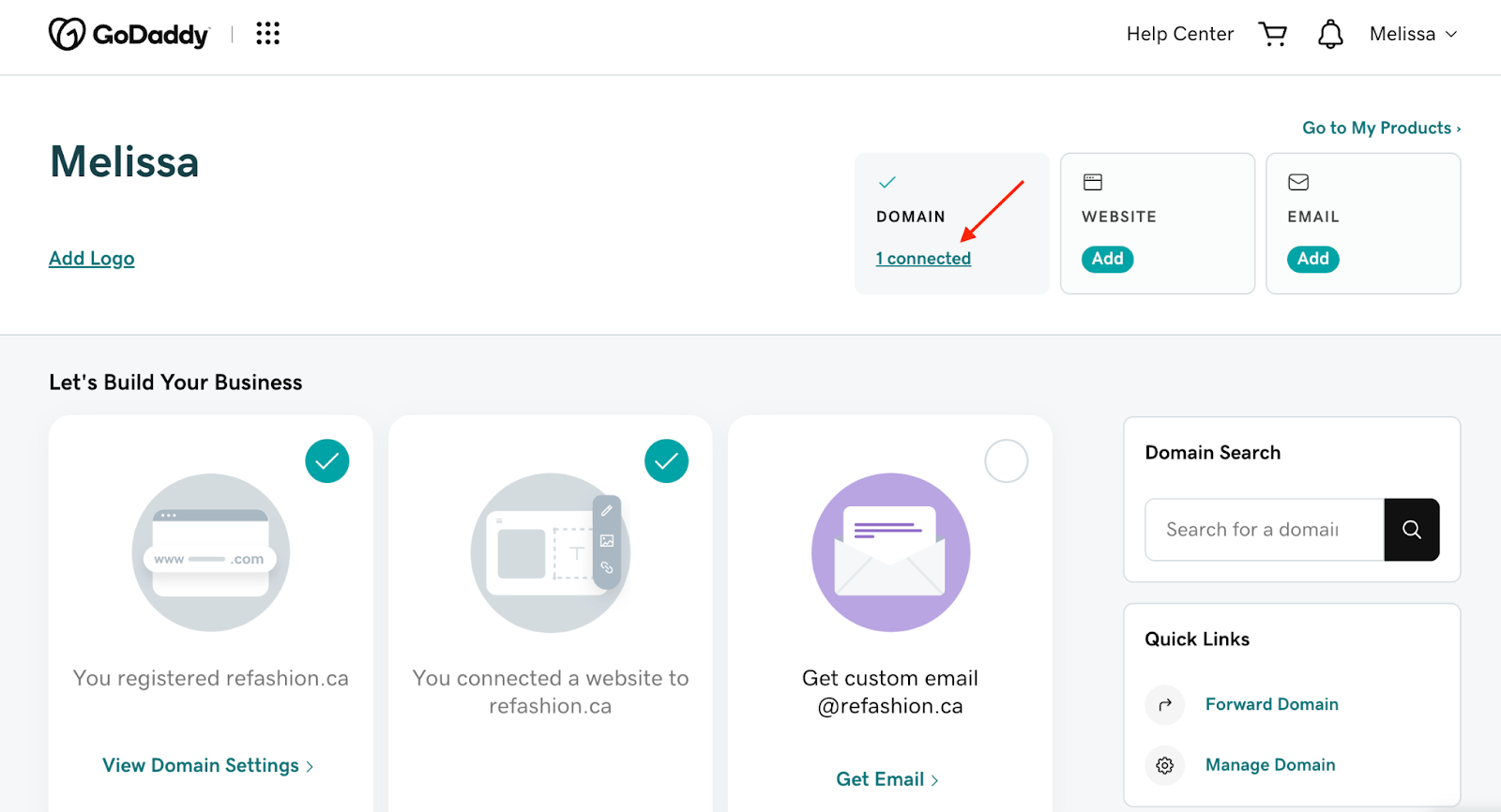Click the DOMAIN card label
1501x812 pixels.
point(911,217)
